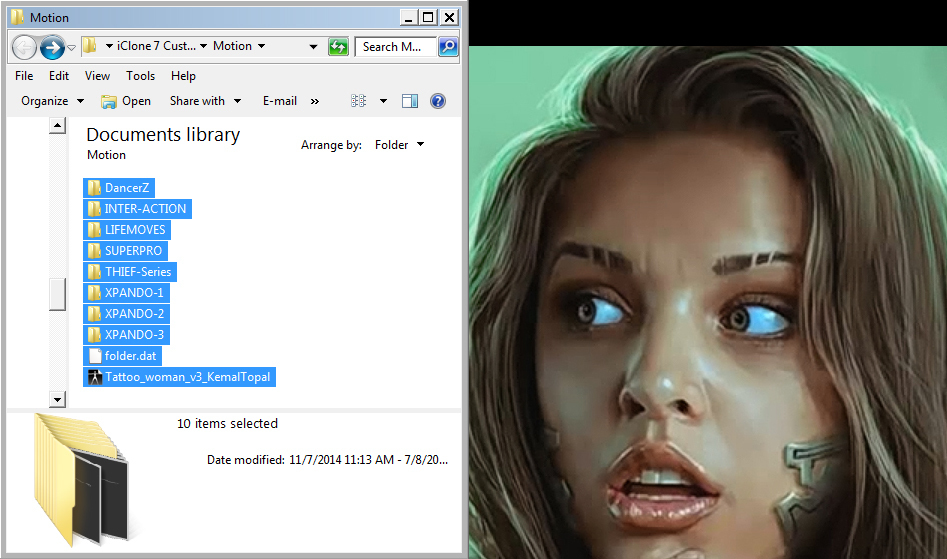Click the nav pane scroll down arrow

57,399
